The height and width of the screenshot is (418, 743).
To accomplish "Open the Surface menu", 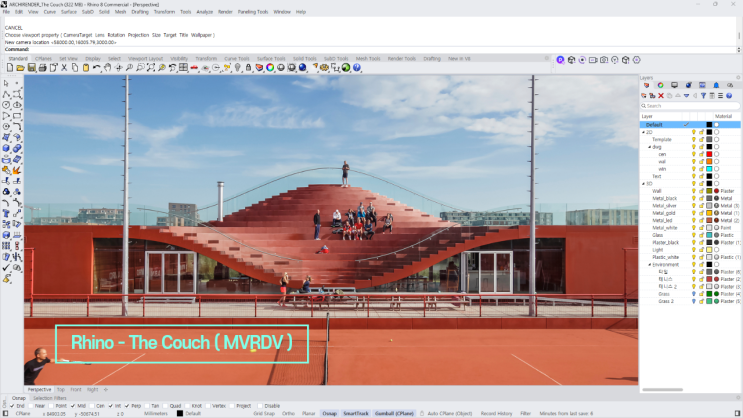I will click(69, 12).
